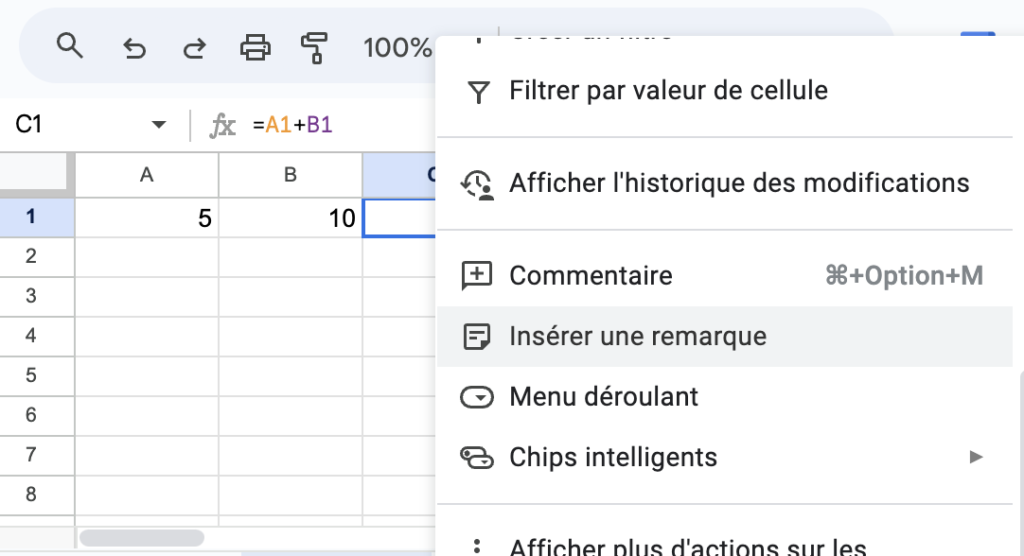Viewport: 1024px width, 556px height.
Task: Select column A header
Action: pyautogui.click(x=147, y=175)
